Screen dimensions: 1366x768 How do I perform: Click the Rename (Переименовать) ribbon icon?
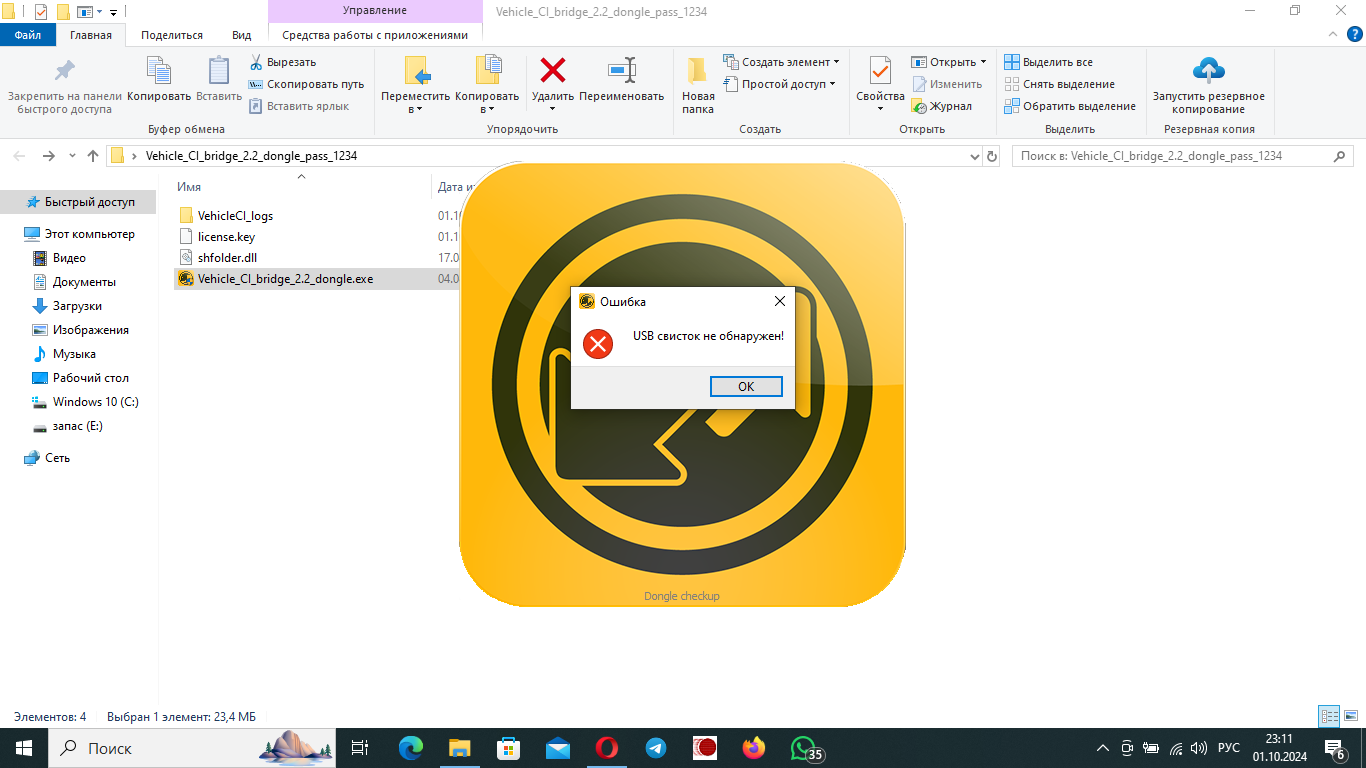[x=621, y=72]
